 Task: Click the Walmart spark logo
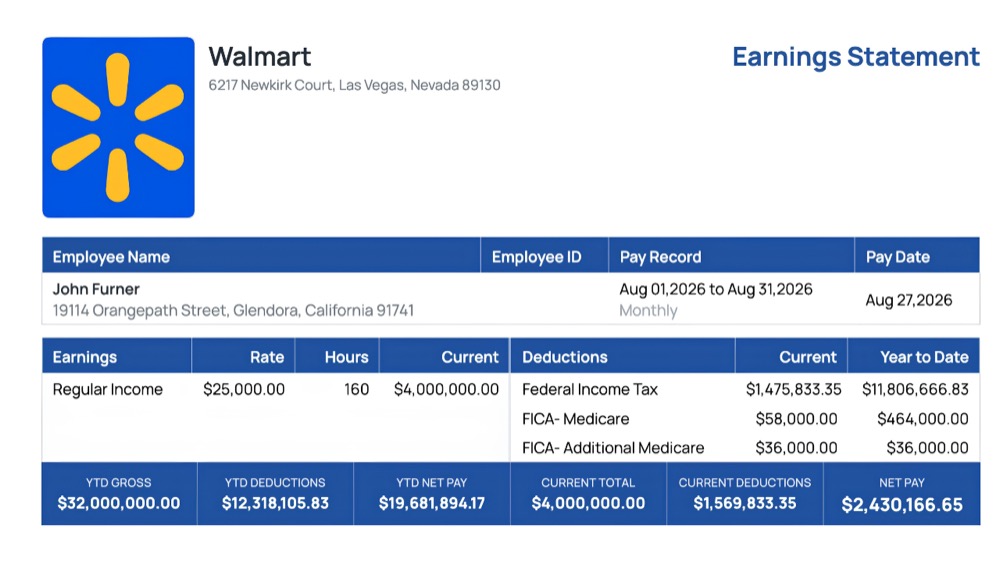click(118, 127)
